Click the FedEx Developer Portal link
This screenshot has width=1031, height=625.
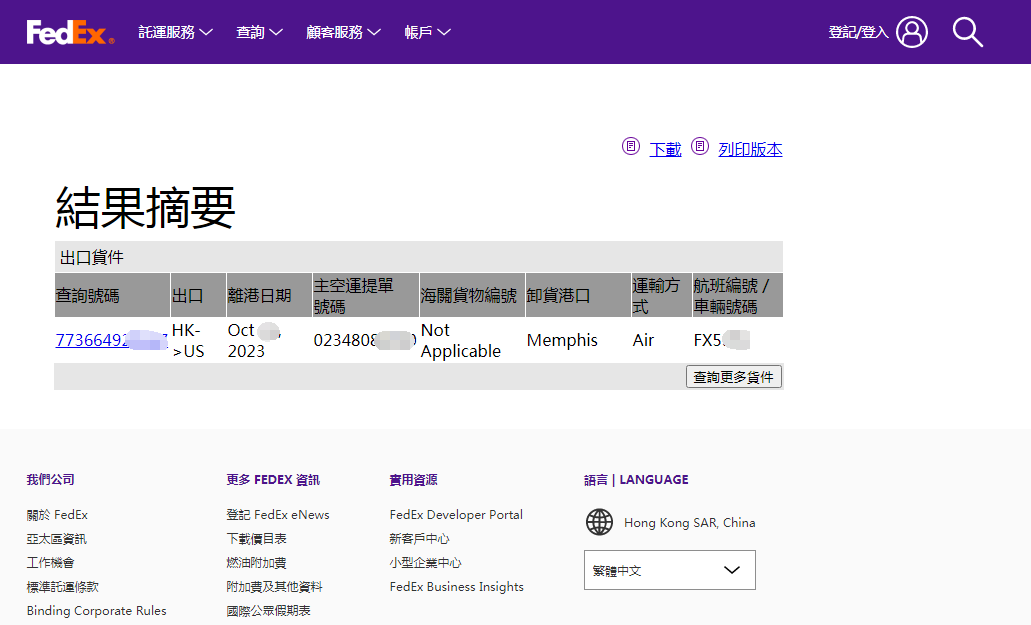pos(456,515)
